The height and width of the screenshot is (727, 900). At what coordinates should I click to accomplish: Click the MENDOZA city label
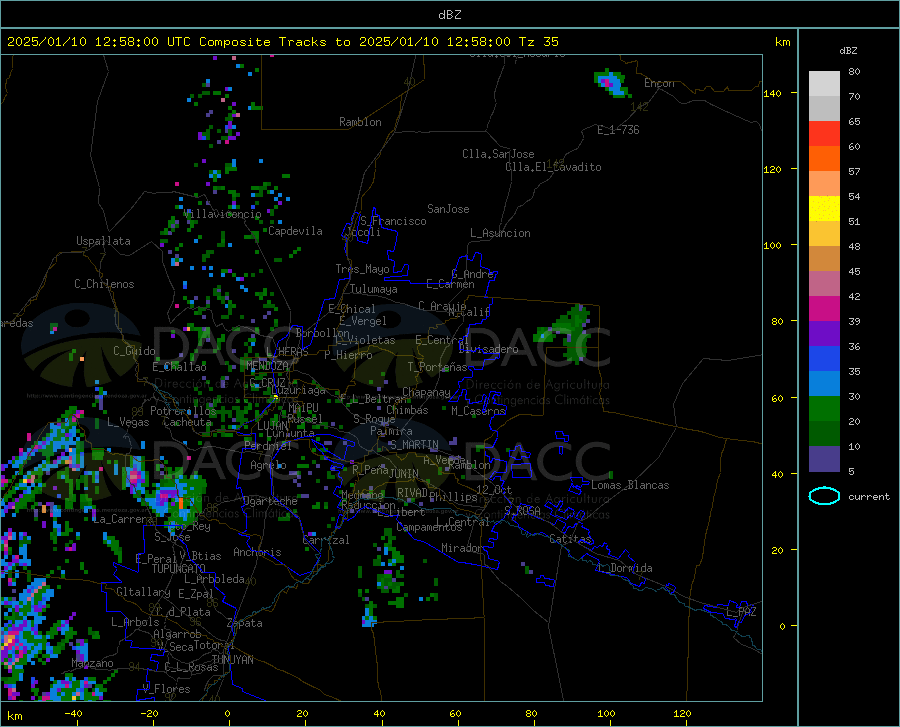pos(267,365)
